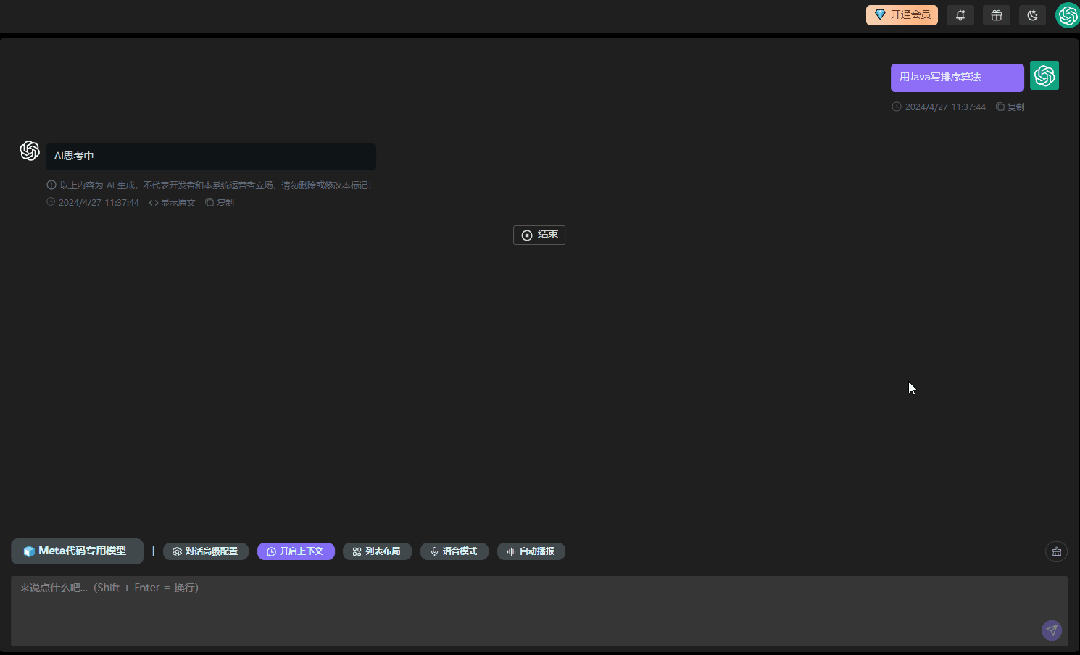1080x655 pixels.
Task: Click the 开通会员 membership button
Action: pyautogui.click(x=902, y=14)
